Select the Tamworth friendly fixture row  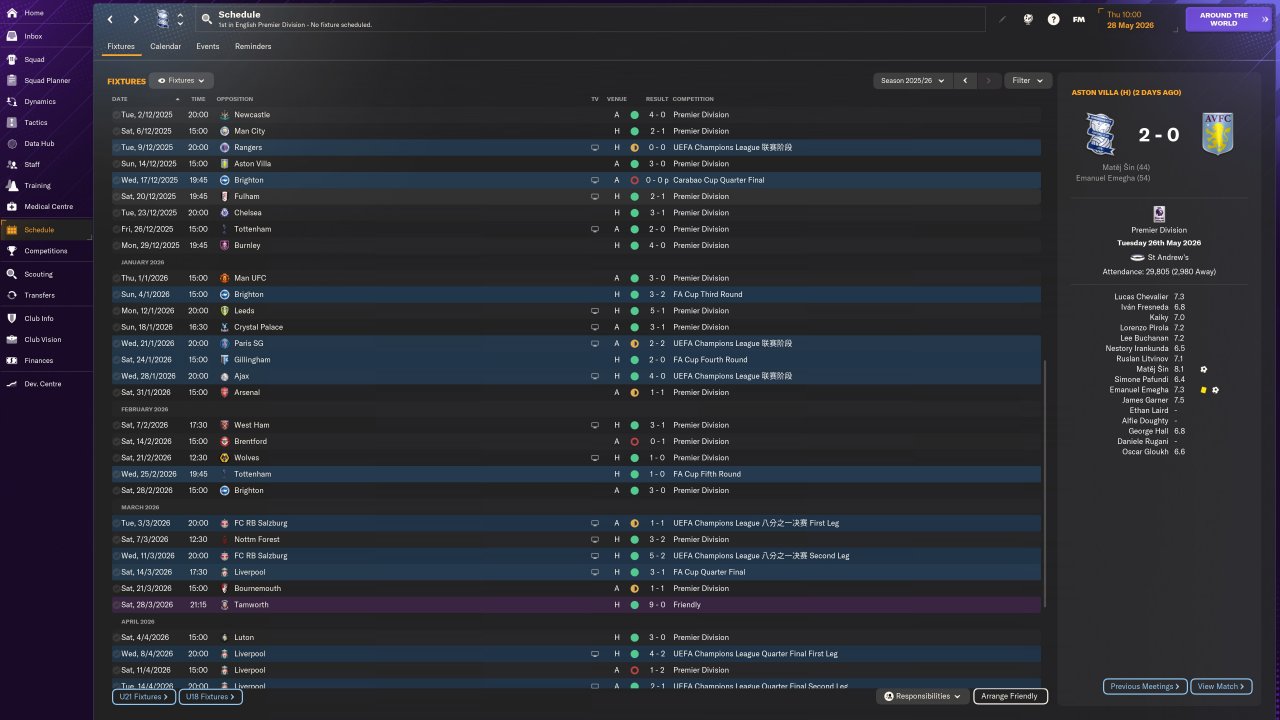tap(576, 605)
